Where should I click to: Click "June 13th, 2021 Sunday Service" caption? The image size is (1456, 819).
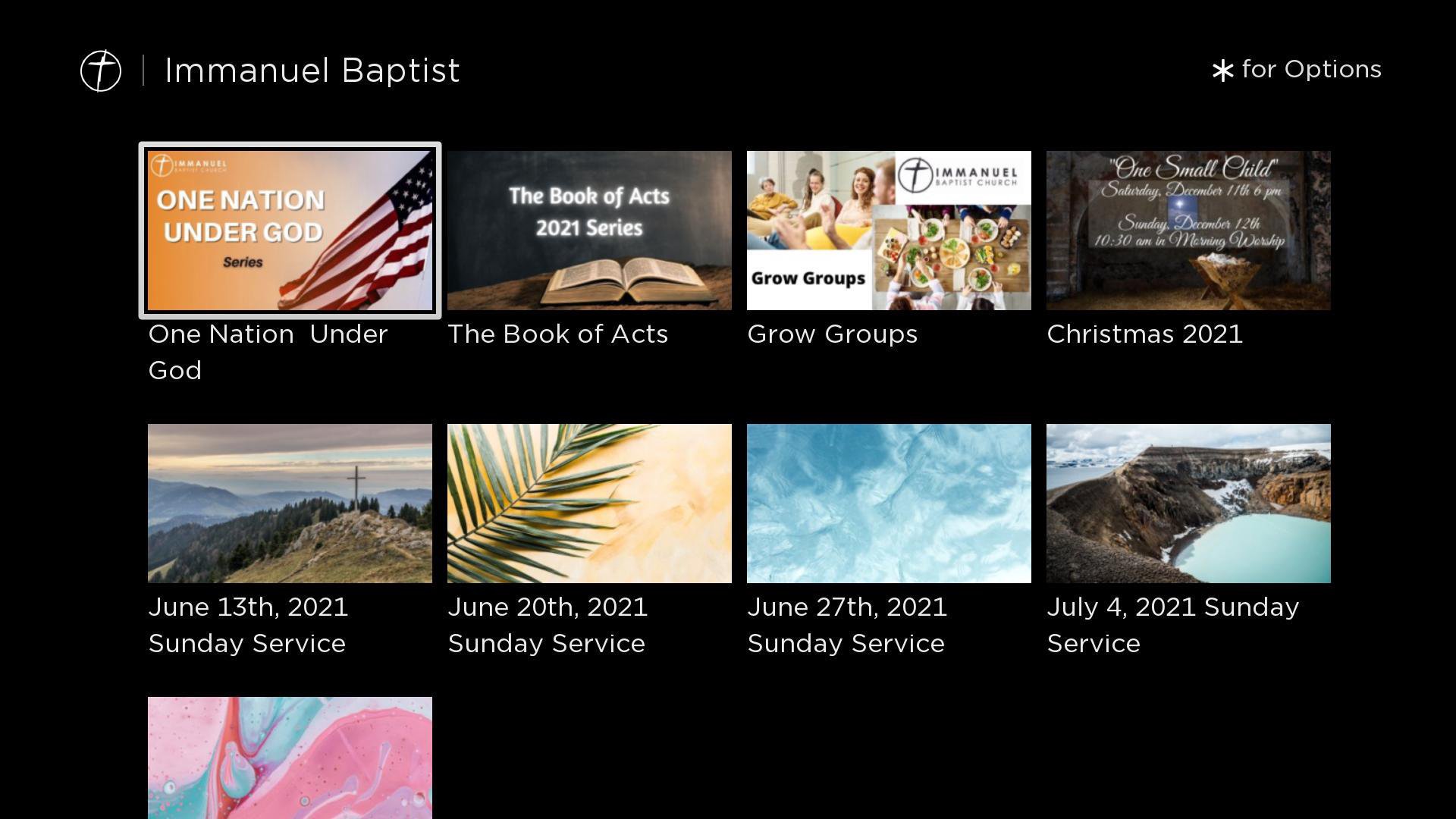click(248, 625)
